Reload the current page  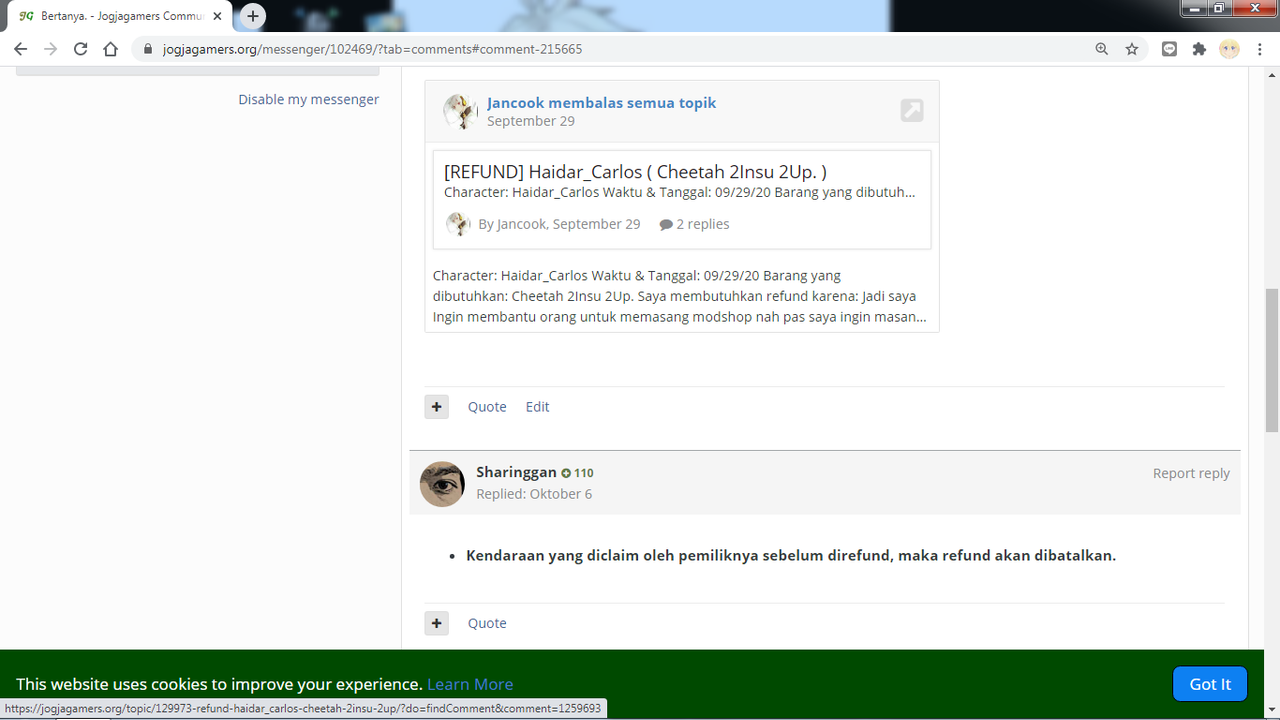click(80, 49)
